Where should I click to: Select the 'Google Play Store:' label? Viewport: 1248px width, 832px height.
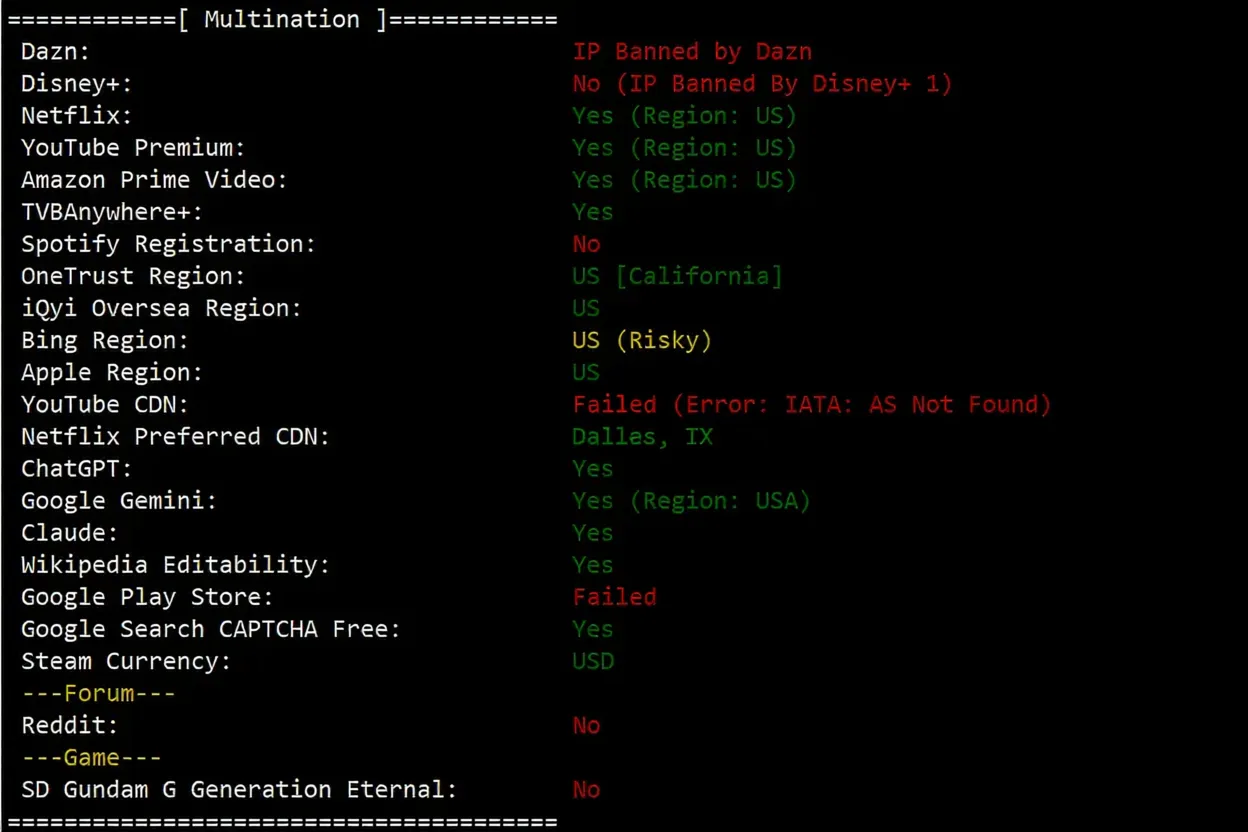147,596
